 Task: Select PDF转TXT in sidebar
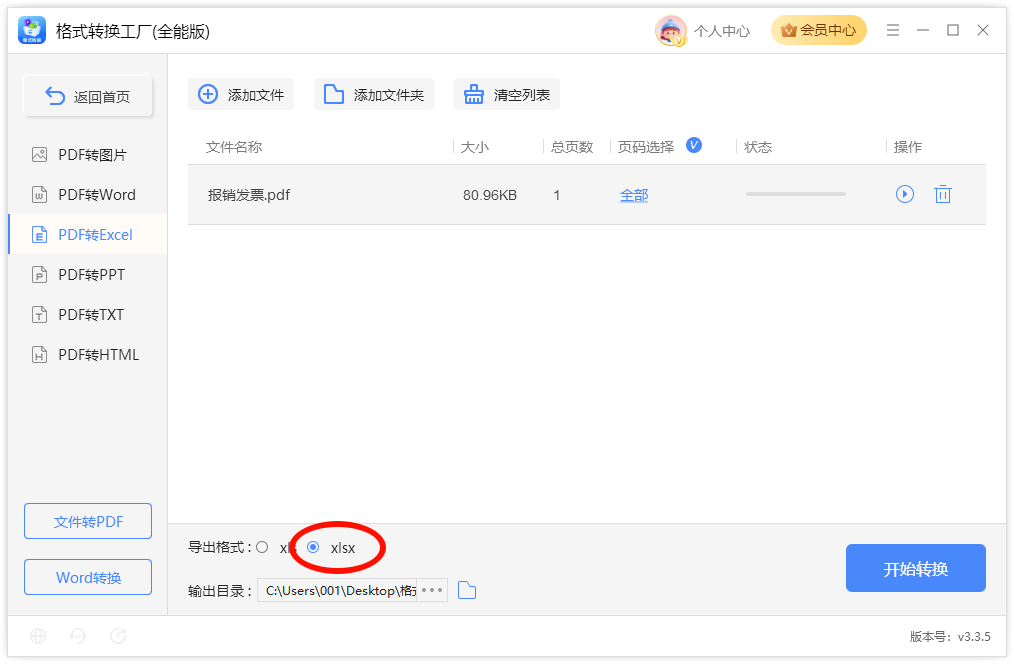coord(88,315)
